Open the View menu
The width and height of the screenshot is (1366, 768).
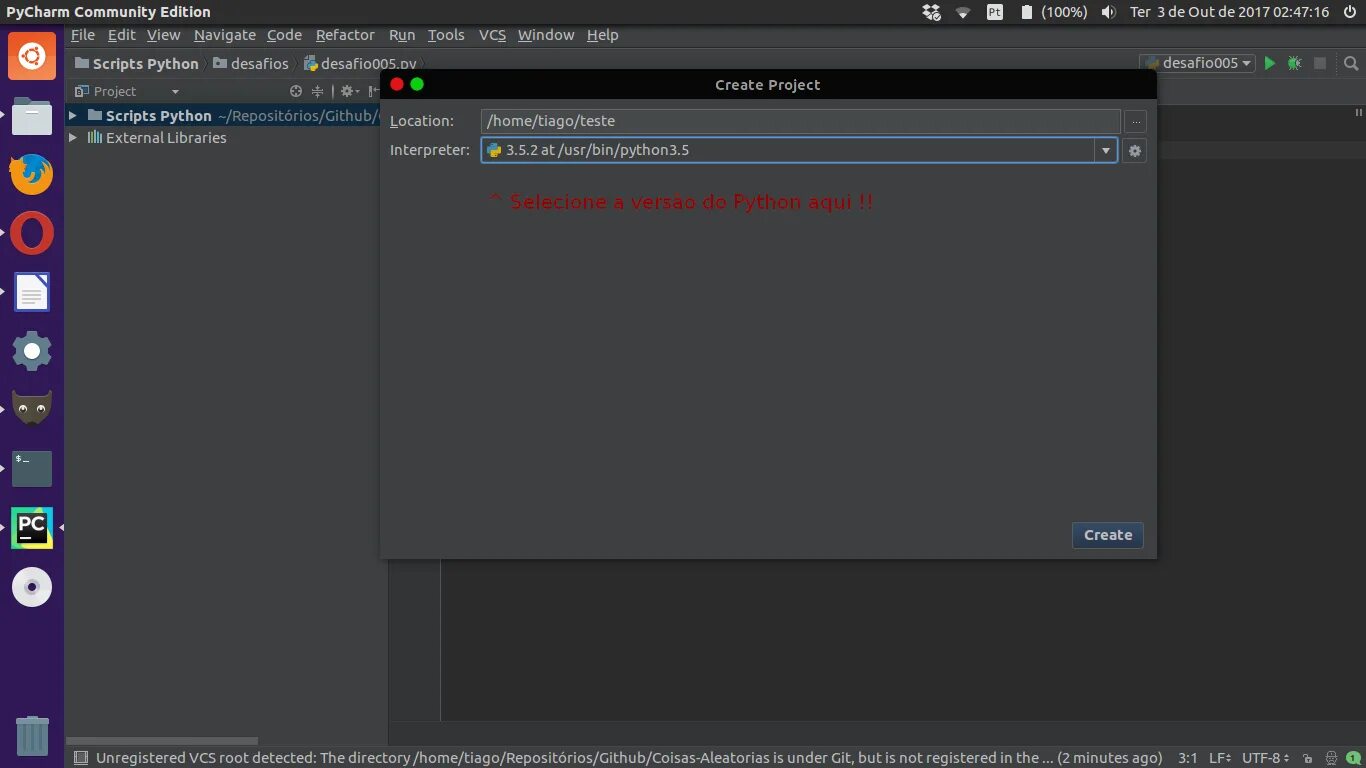pos(164,35)
